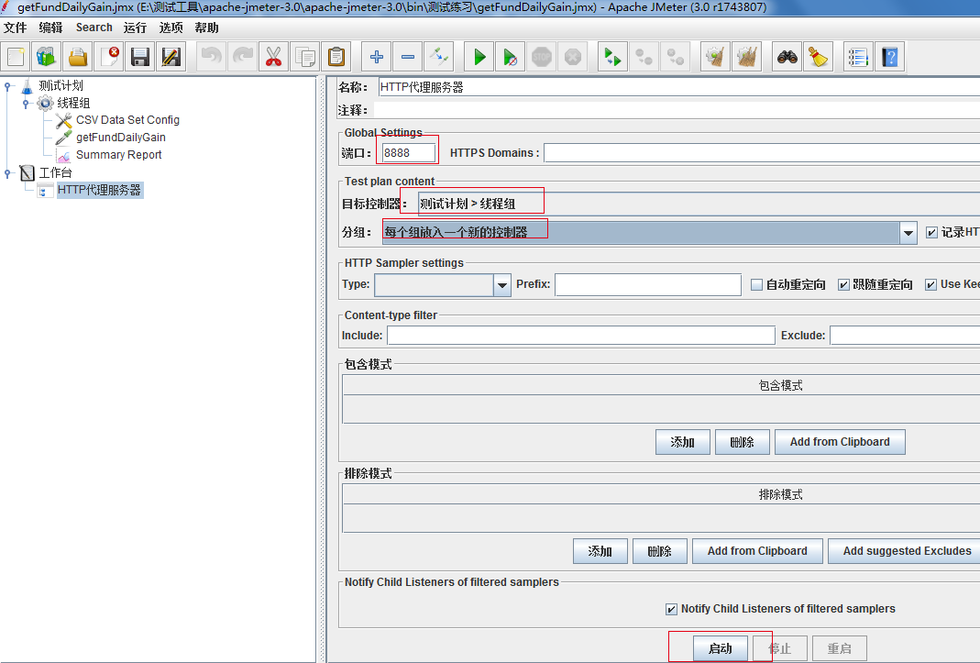This screenshot has height=663, width=980.
Task: Click the Help question mark icon
Action: [x=889, y=57]
